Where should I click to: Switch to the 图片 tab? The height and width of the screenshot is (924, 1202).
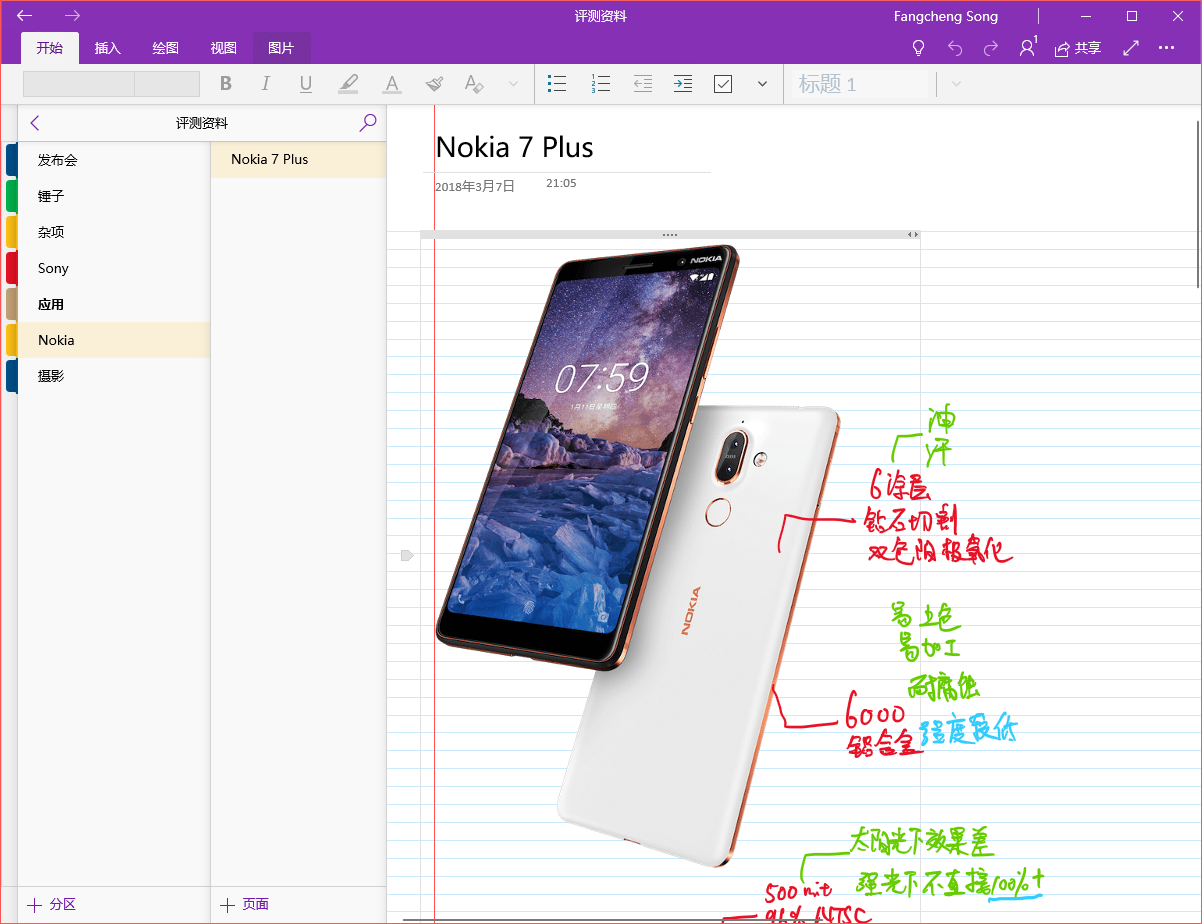click(x=282, y=48)
